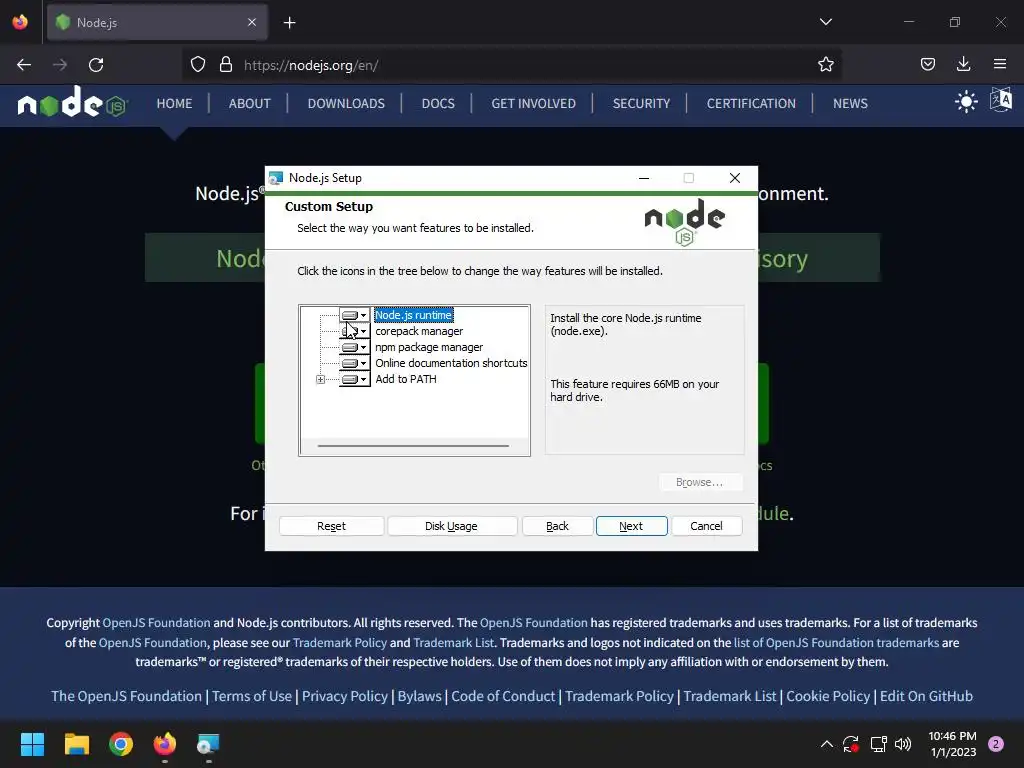
Task: Open Windows Start menu
Action: (x=32, y=744)
